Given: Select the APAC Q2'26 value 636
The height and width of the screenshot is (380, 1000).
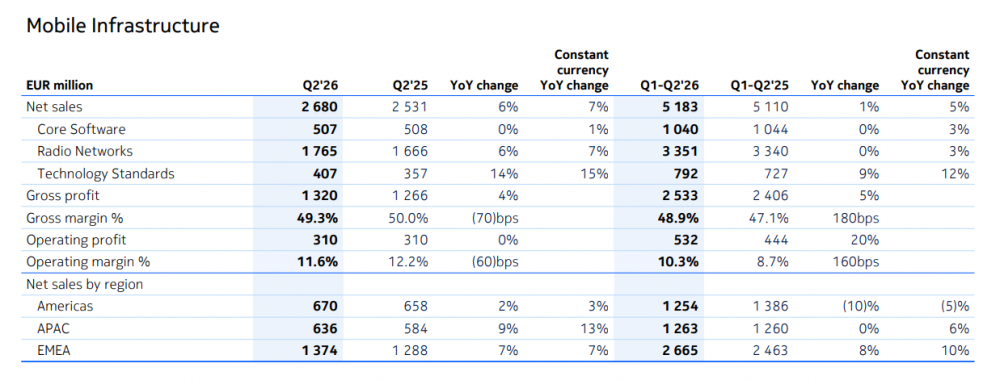Looking at the screenshot, I should 325,328.
